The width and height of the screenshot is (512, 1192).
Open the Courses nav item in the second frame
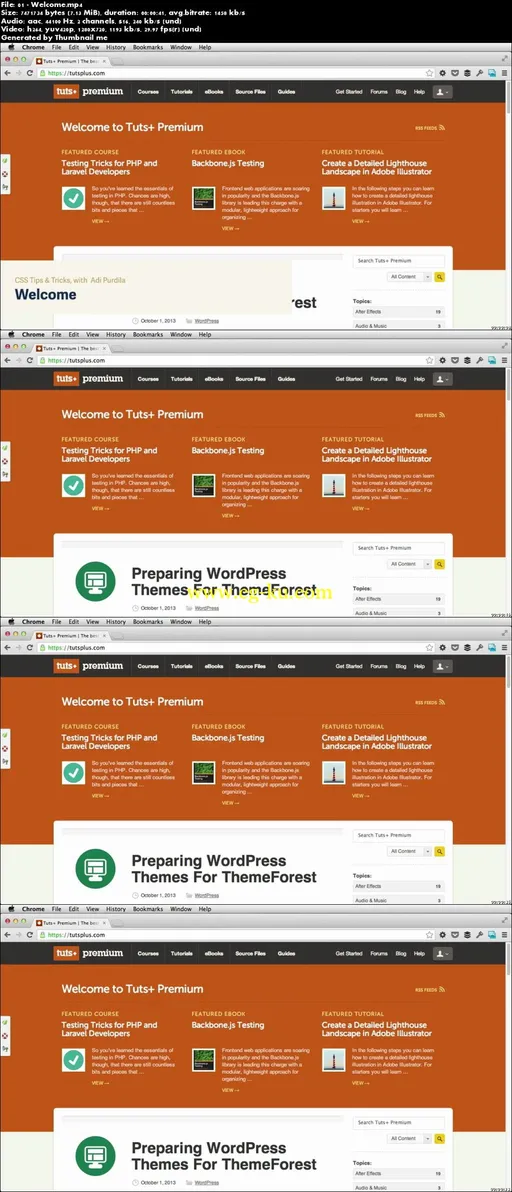click(x=148, y=379)
